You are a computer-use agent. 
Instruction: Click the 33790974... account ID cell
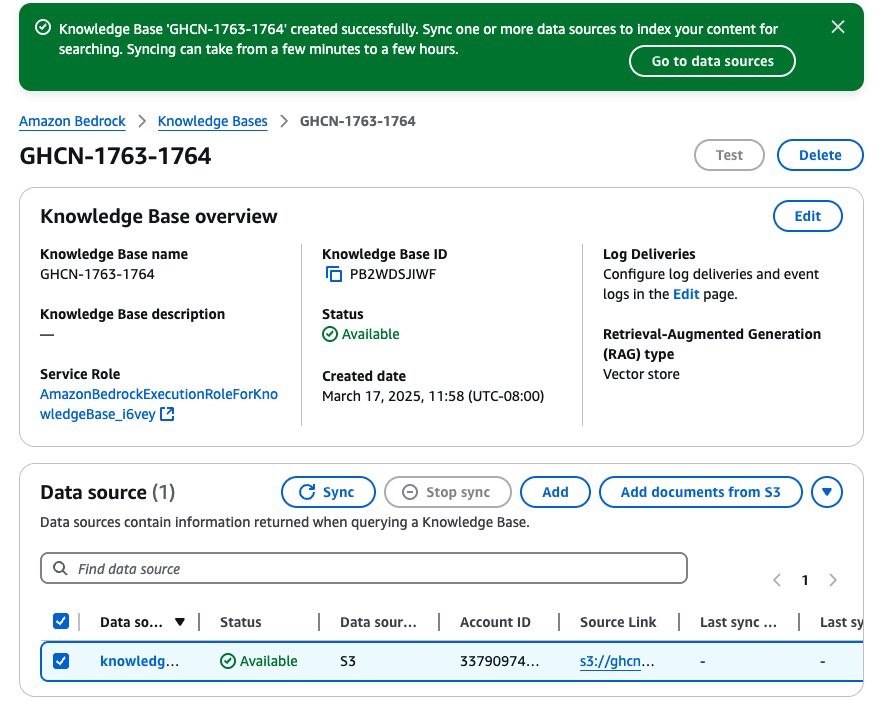[499, 662]
